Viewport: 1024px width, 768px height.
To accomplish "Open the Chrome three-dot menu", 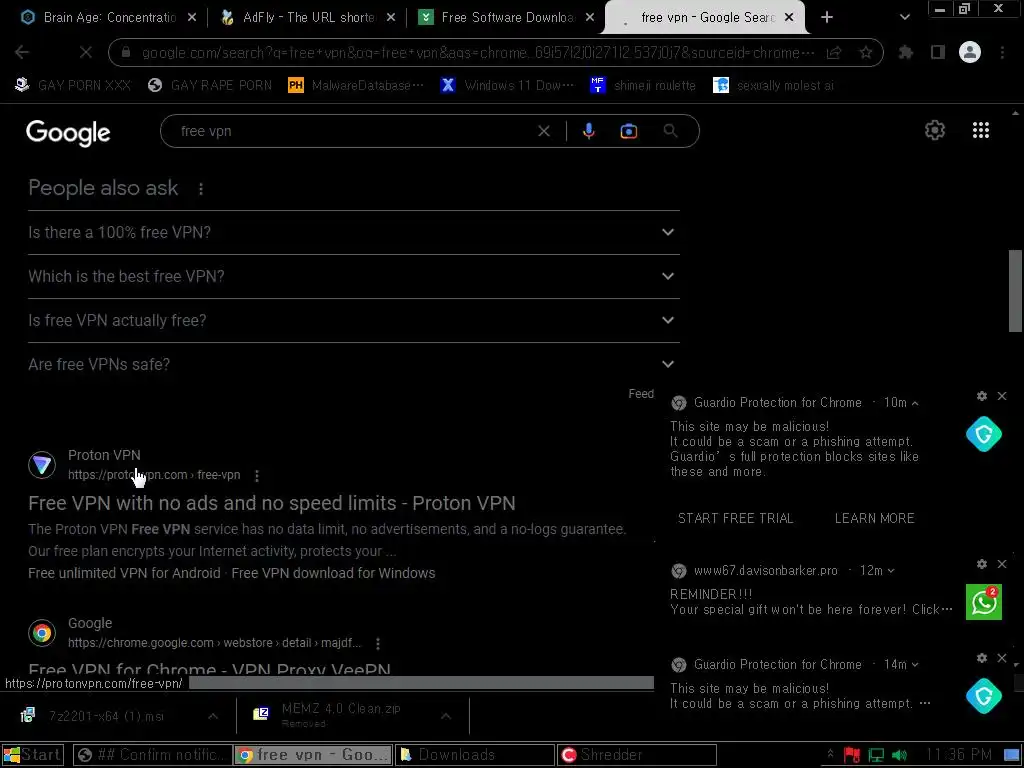I will (x=1002, y=52).
